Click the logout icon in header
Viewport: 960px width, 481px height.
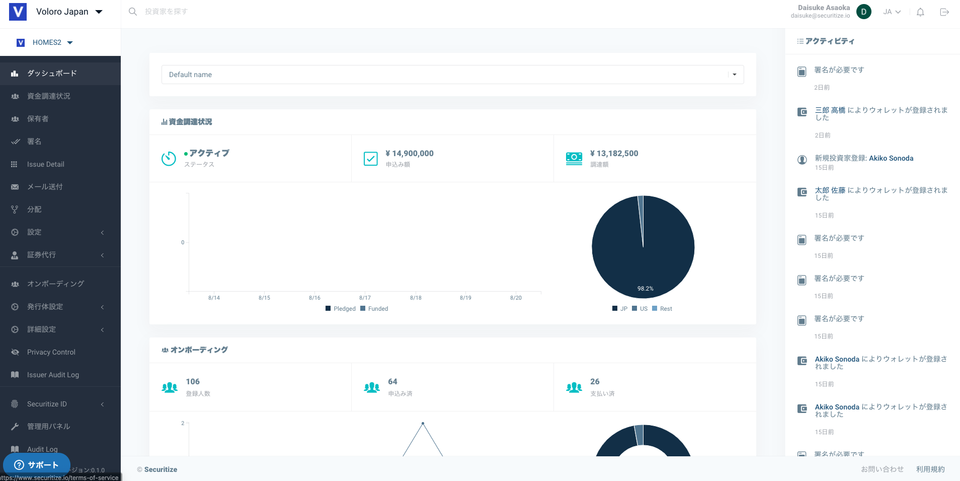pyautogui.click(x=945, y=12)
